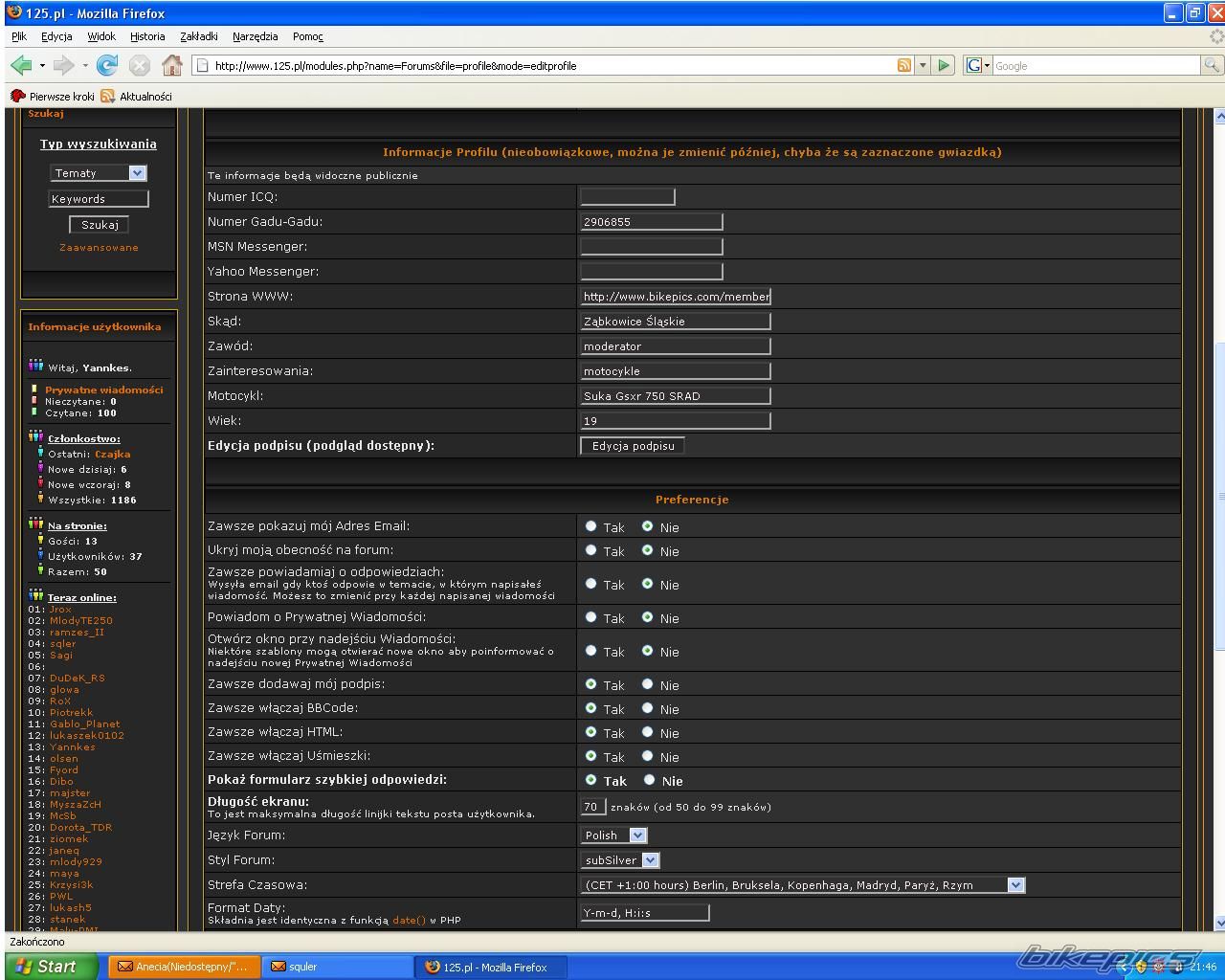Click the RSS feed icon in address bar

(904, 65)
